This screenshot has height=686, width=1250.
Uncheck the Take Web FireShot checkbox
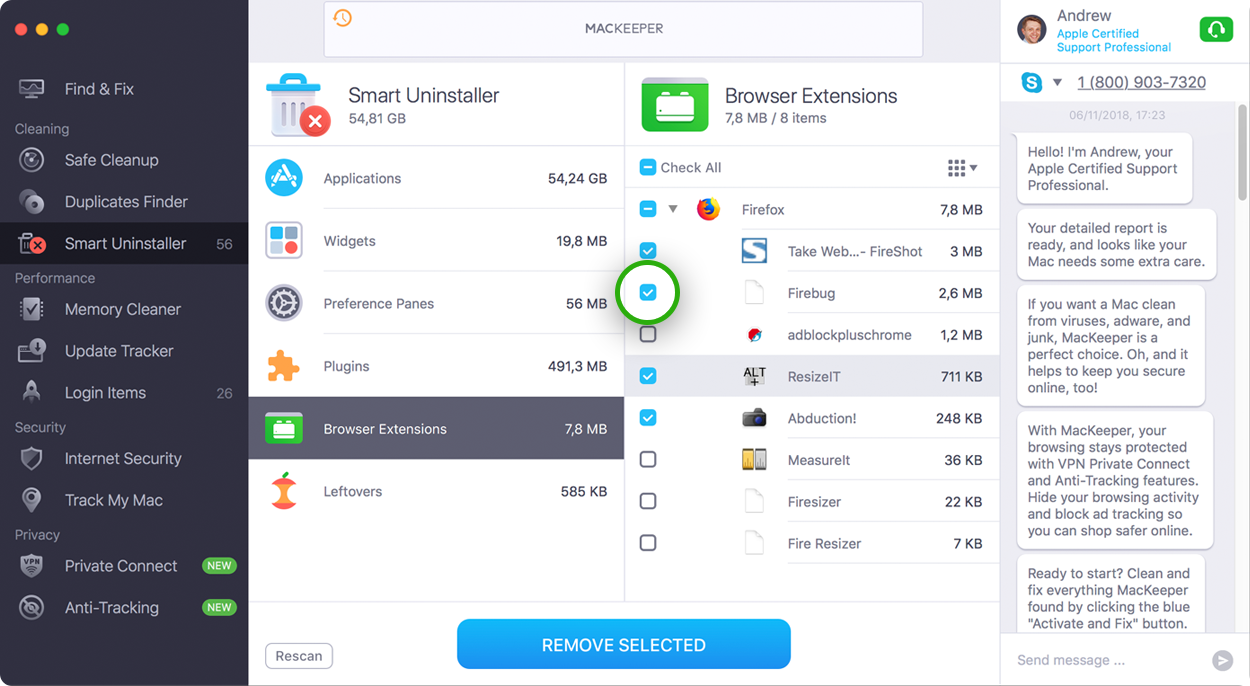pos(648,251)
